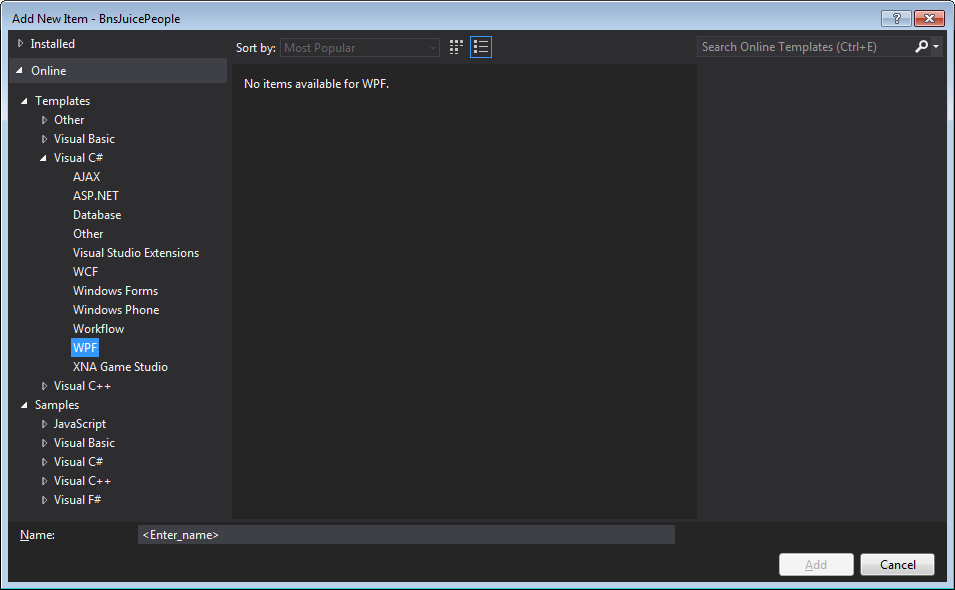Viewport: 955px width, 590px height.
Task: Click the Cancel button
Action: pos(897,564)
